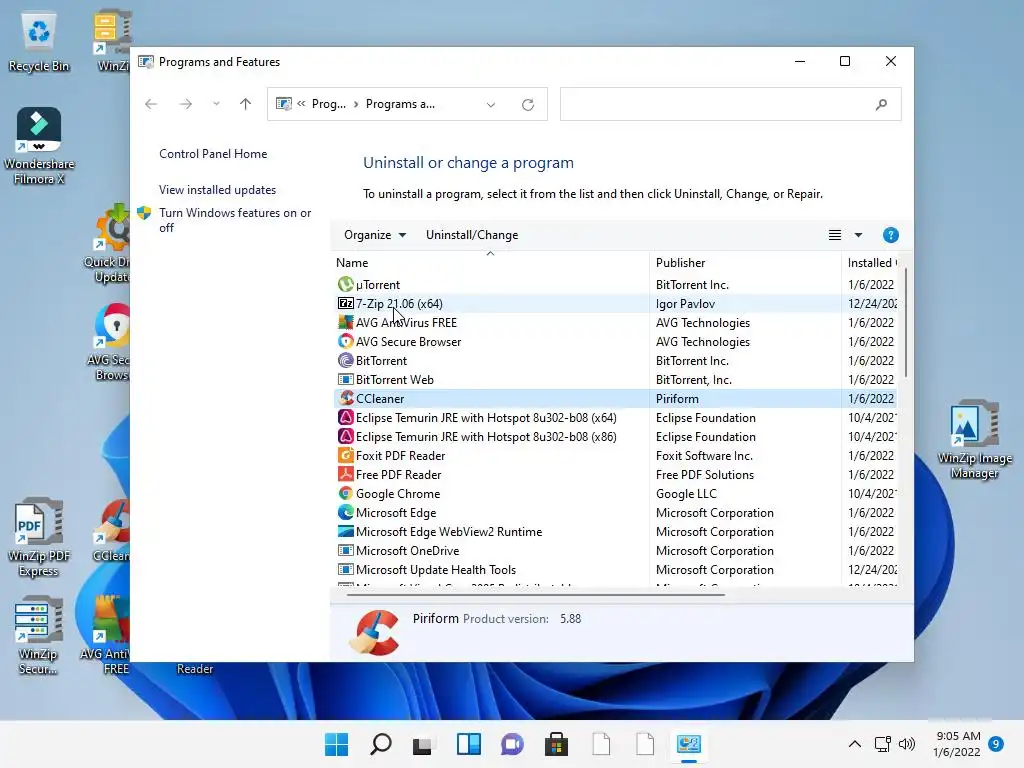Open the help question mark icon
Image resolution: width=1024 pixels, height=768 pixels.
(890, 235)
